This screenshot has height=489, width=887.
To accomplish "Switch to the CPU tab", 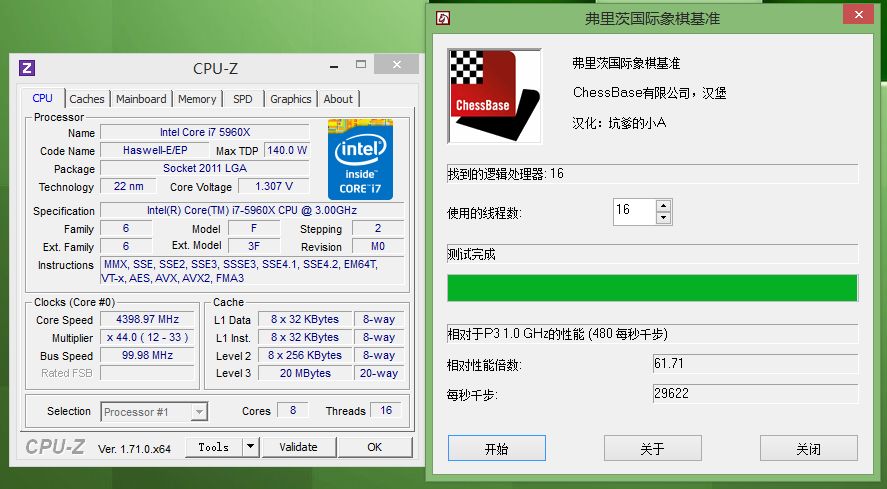I will 42,98.
